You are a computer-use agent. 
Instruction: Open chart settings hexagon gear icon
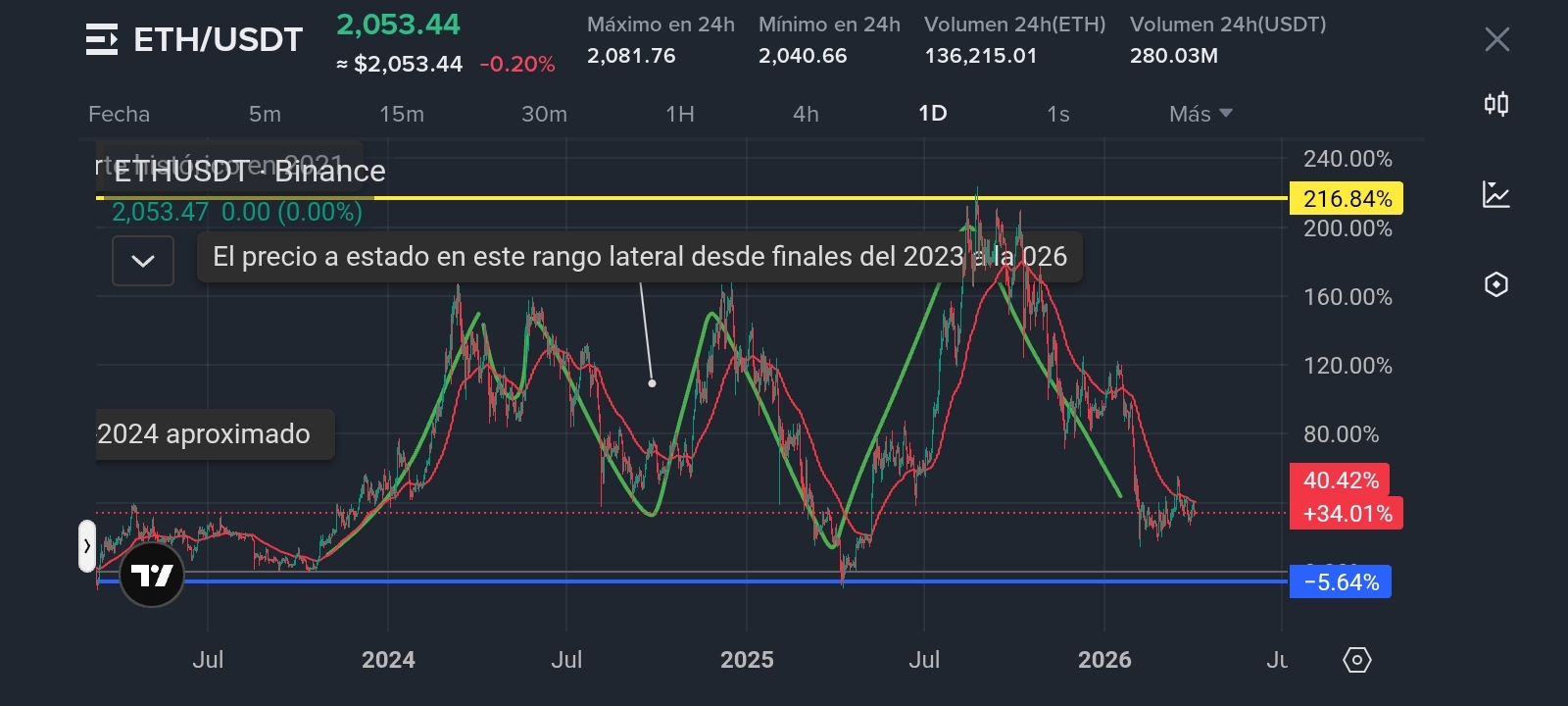pos(1357,660)
